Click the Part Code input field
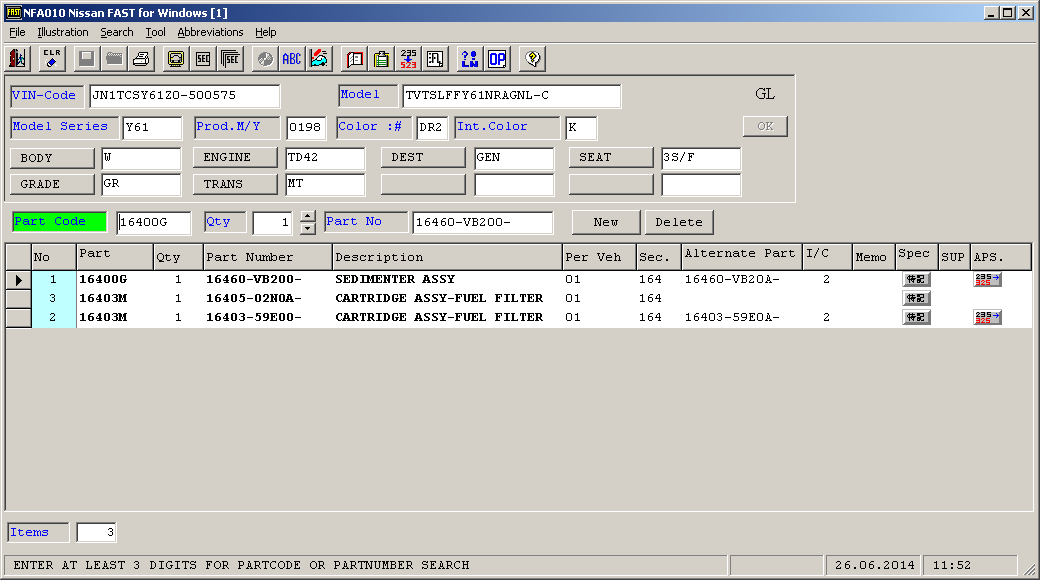The image size is (1040, 580). (154, 222)
